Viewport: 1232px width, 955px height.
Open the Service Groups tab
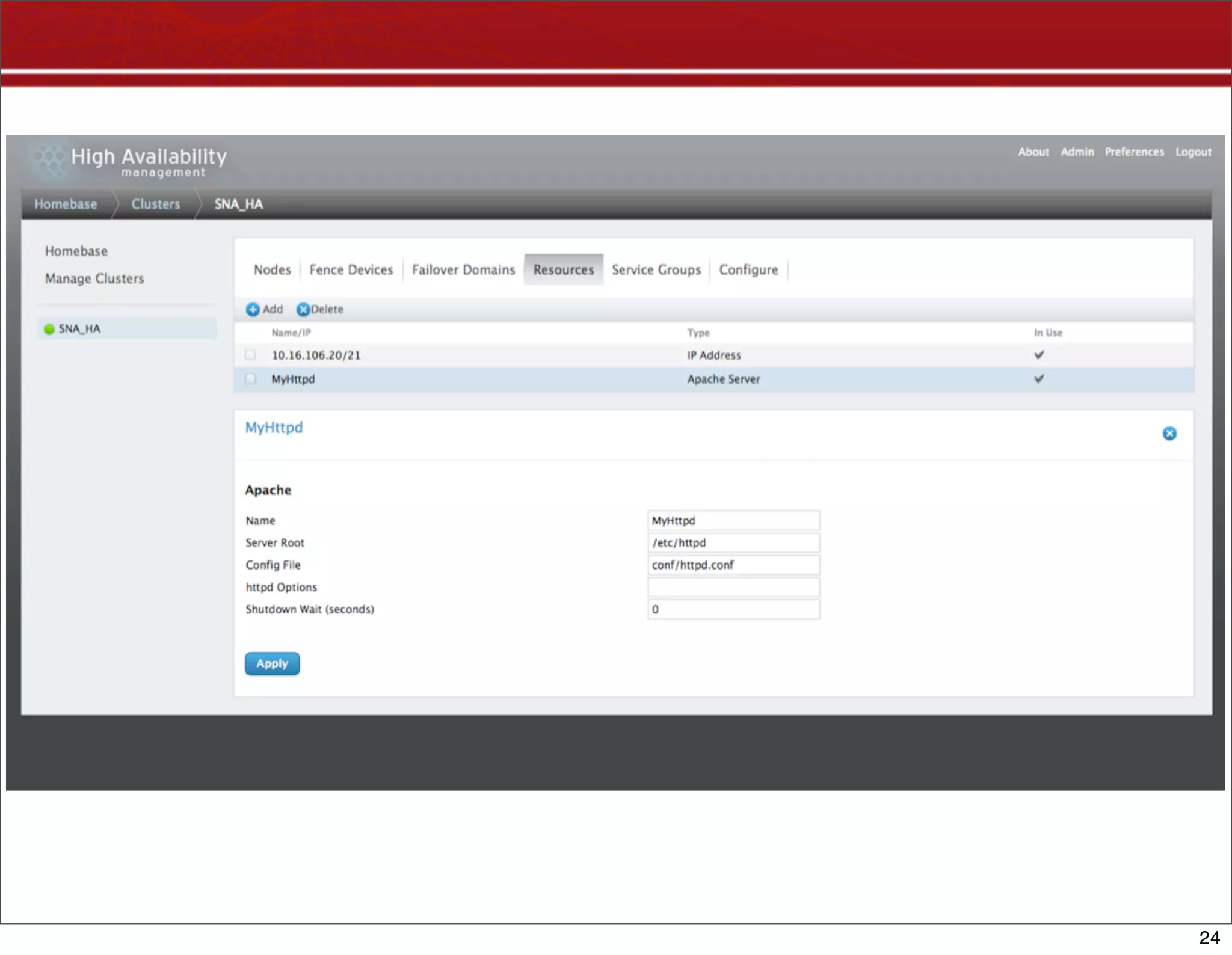tap(656, 270)
